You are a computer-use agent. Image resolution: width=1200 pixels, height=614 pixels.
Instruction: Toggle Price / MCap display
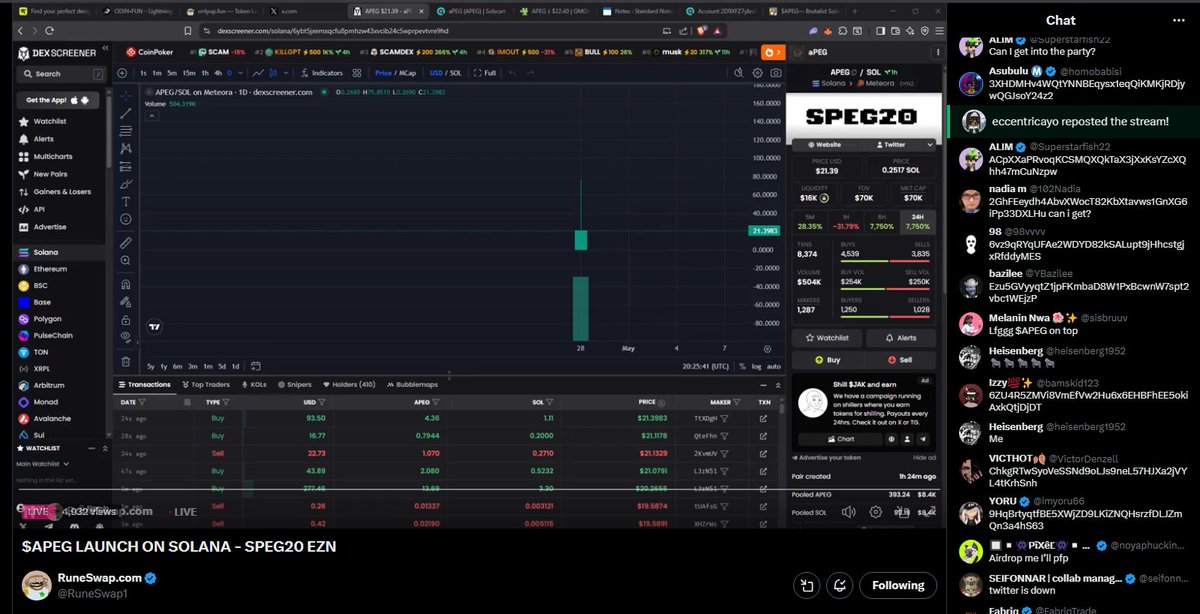click(x=397, y=73)
